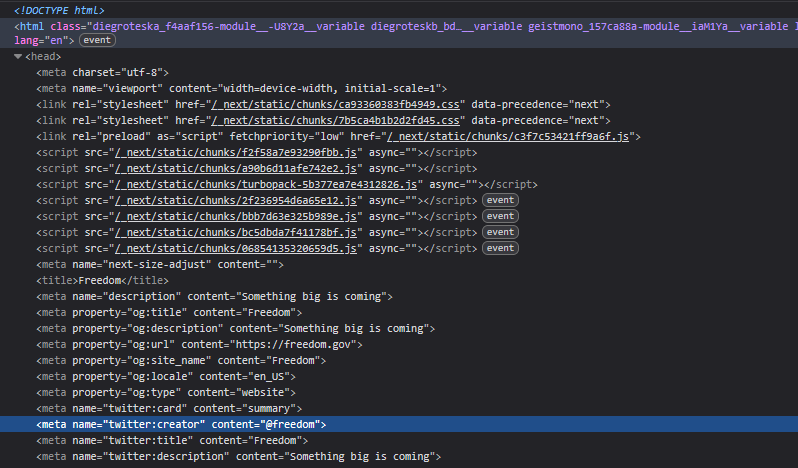The width and height of the screenshot is (798, 468).
Task: Open the bbb7d63e325b989e.js script source
Action: (x=236, y=216)
